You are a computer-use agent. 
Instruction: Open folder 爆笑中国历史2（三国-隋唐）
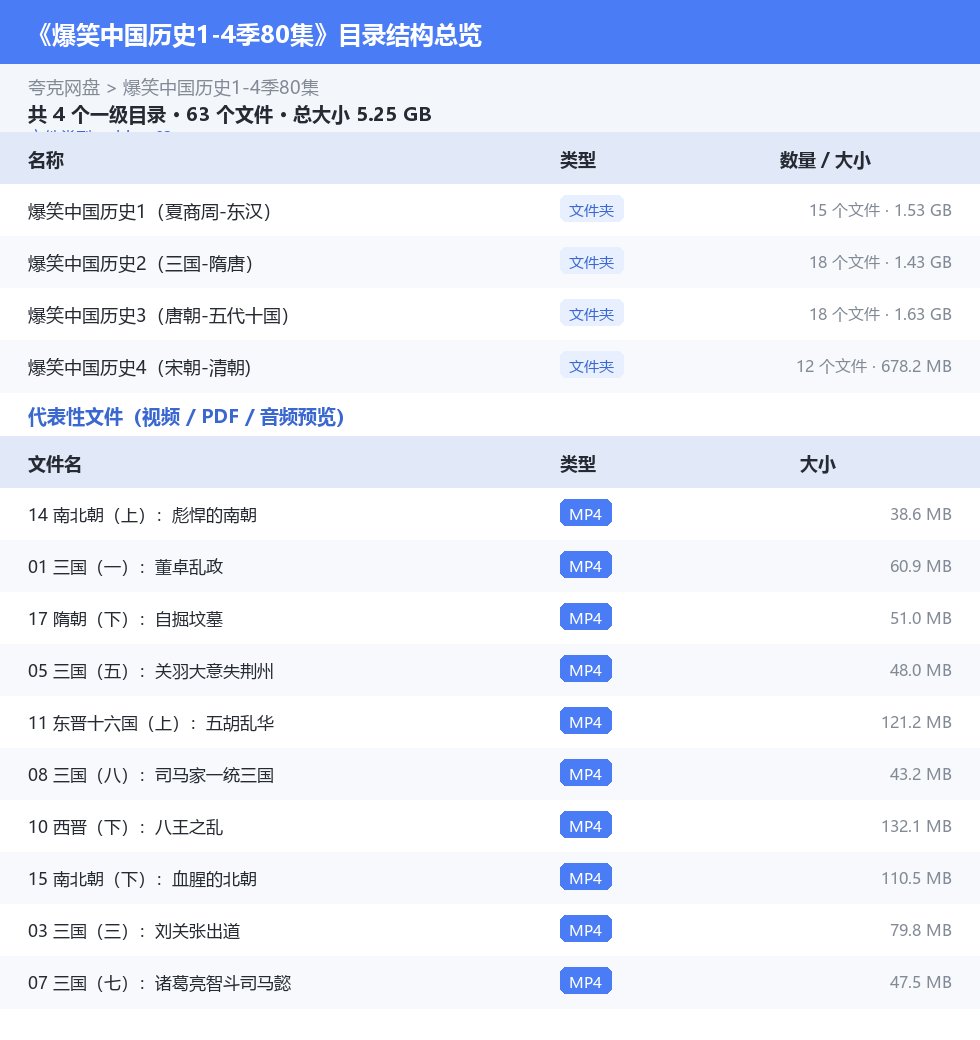[141, 264]
